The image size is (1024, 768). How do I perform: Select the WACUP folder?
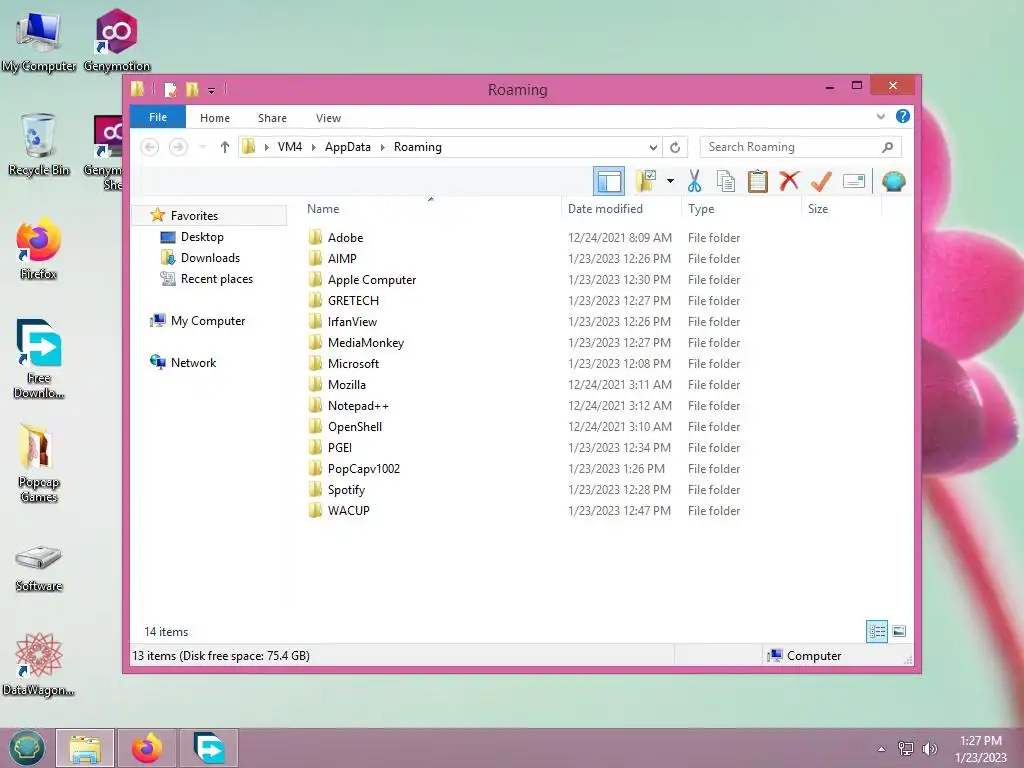(x=348, y=510)
